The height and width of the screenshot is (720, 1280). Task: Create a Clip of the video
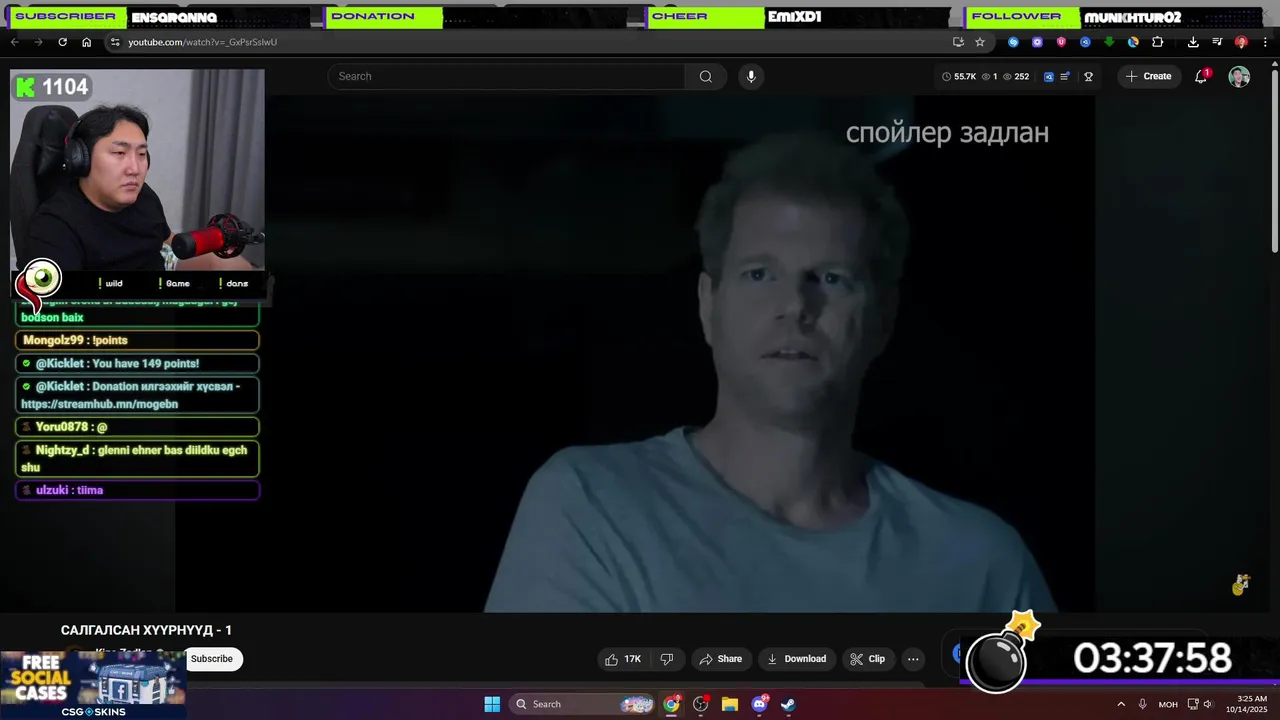868,659
